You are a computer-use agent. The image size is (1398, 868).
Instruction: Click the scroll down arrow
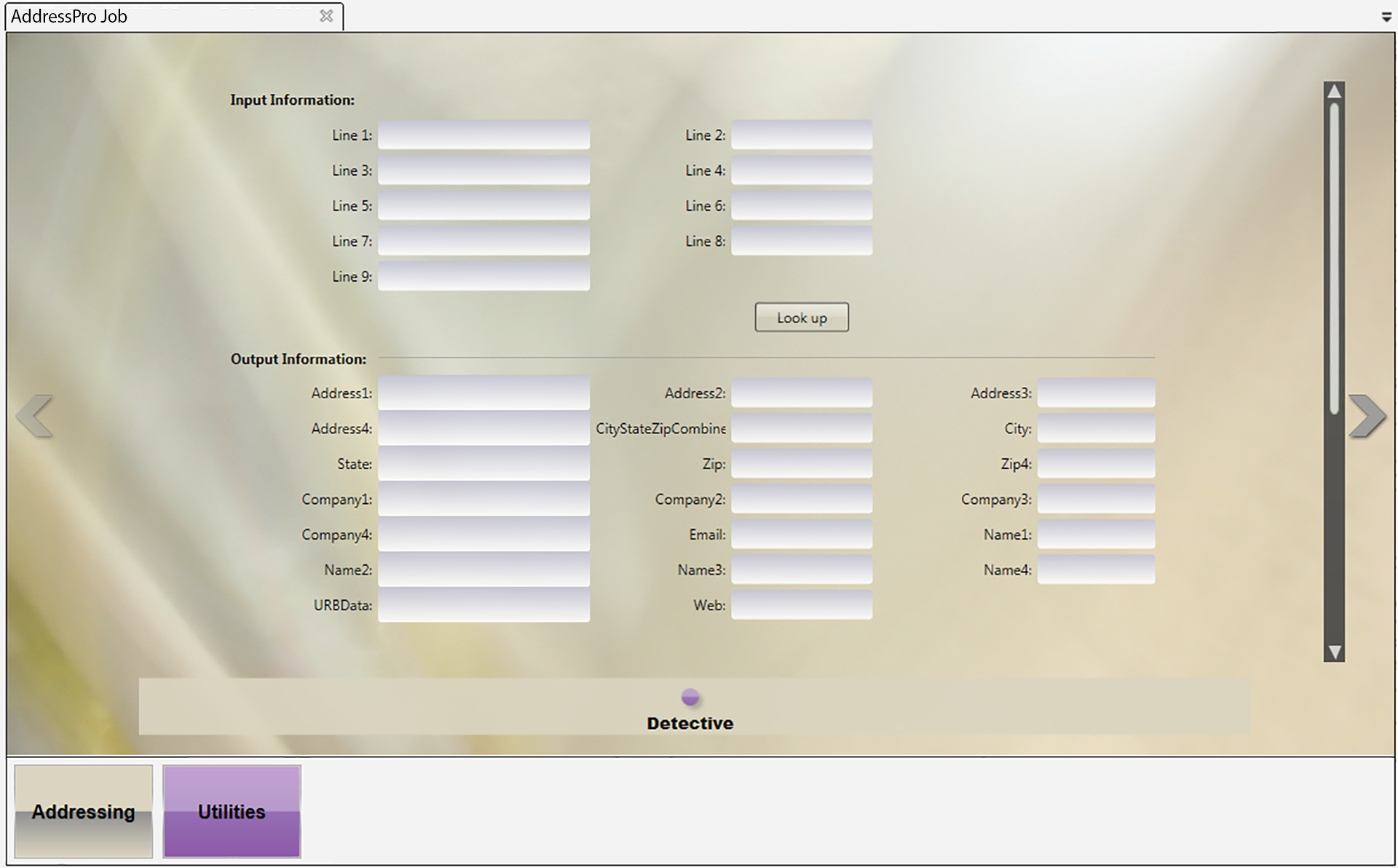(1334, 652)
